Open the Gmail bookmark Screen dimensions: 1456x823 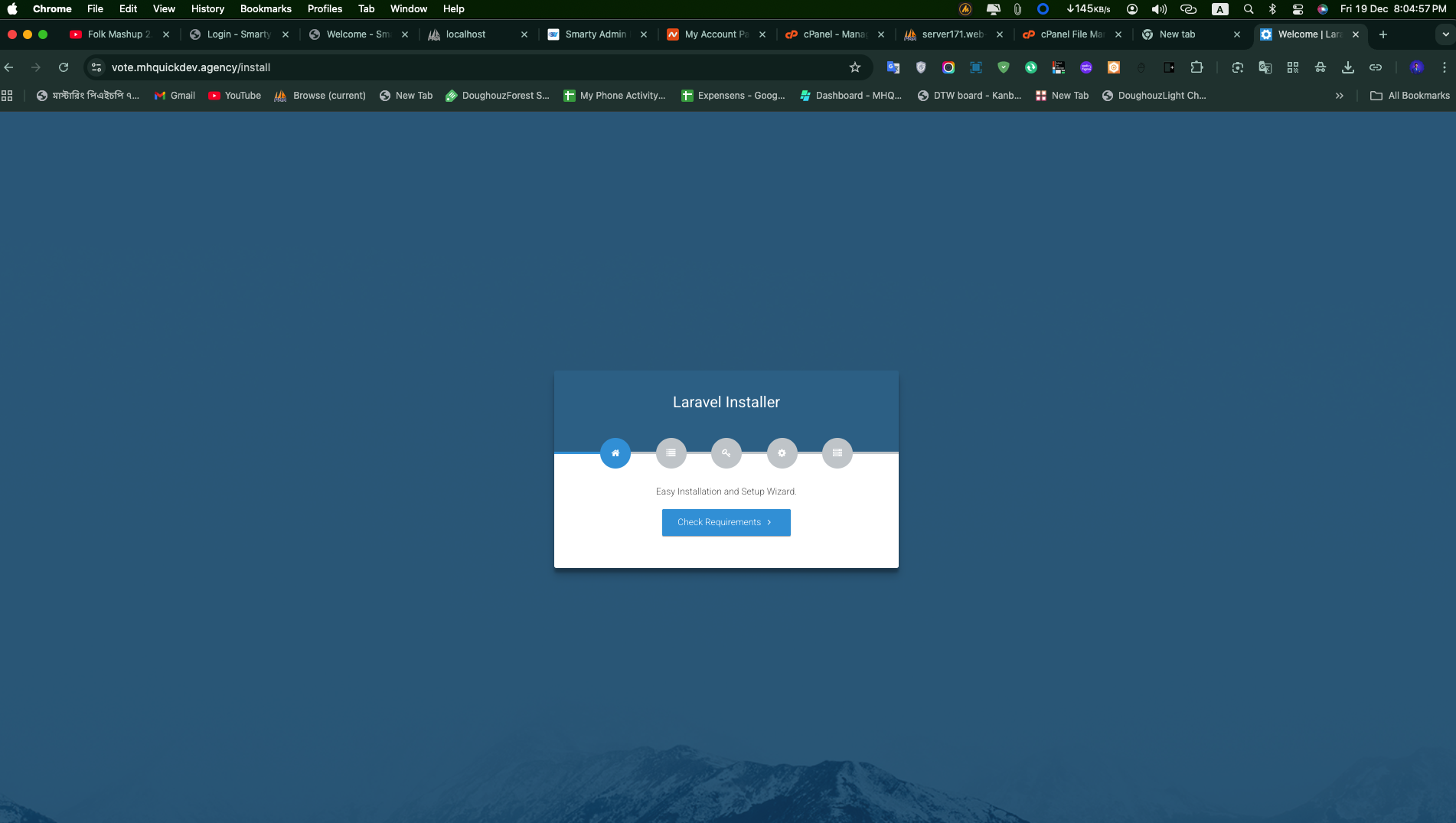(175, 96)
